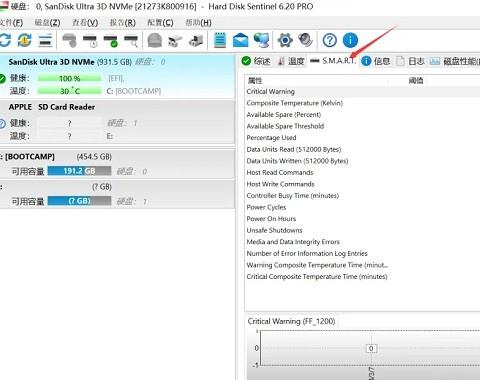Open configuration via the gear icon

pyautogui.click(x=285, y=40)
